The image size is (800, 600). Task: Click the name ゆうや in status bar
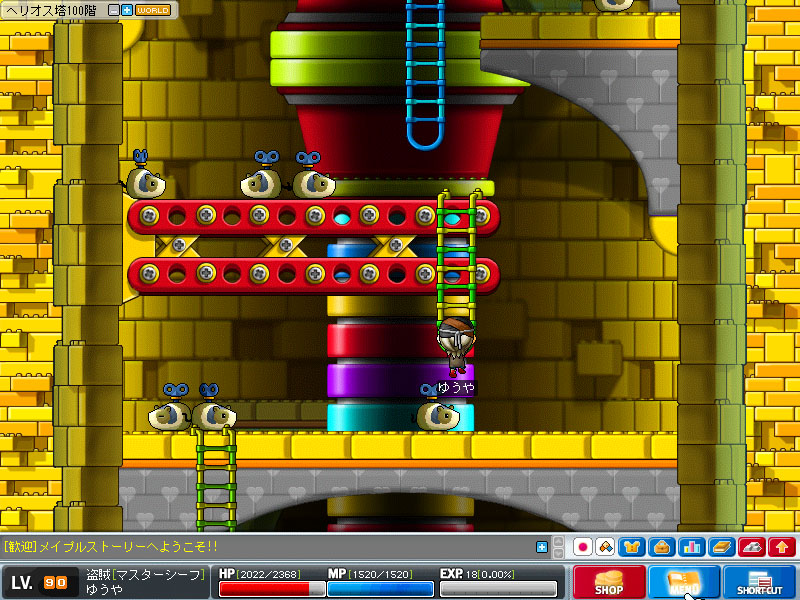(104, 589)
